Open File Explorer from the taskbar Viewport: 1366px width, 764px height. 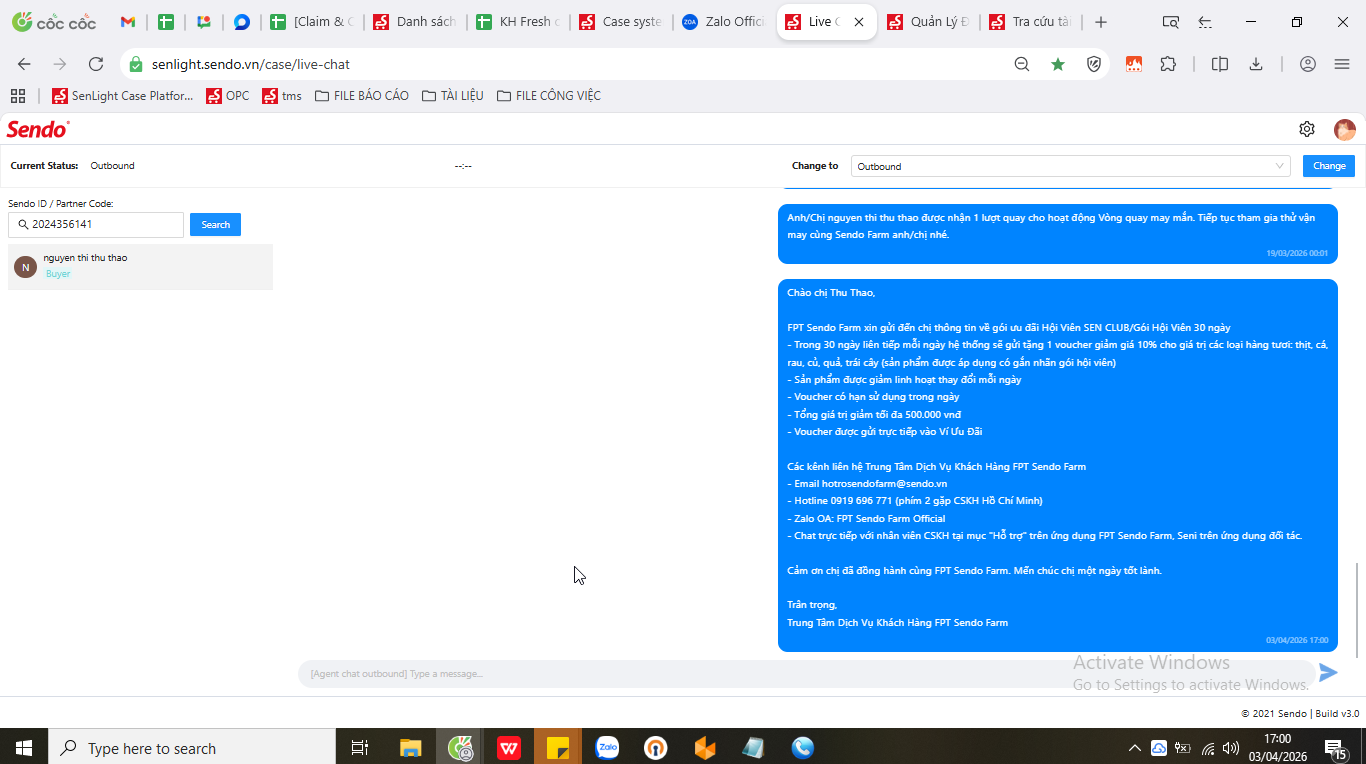click(x=411, y=747)
